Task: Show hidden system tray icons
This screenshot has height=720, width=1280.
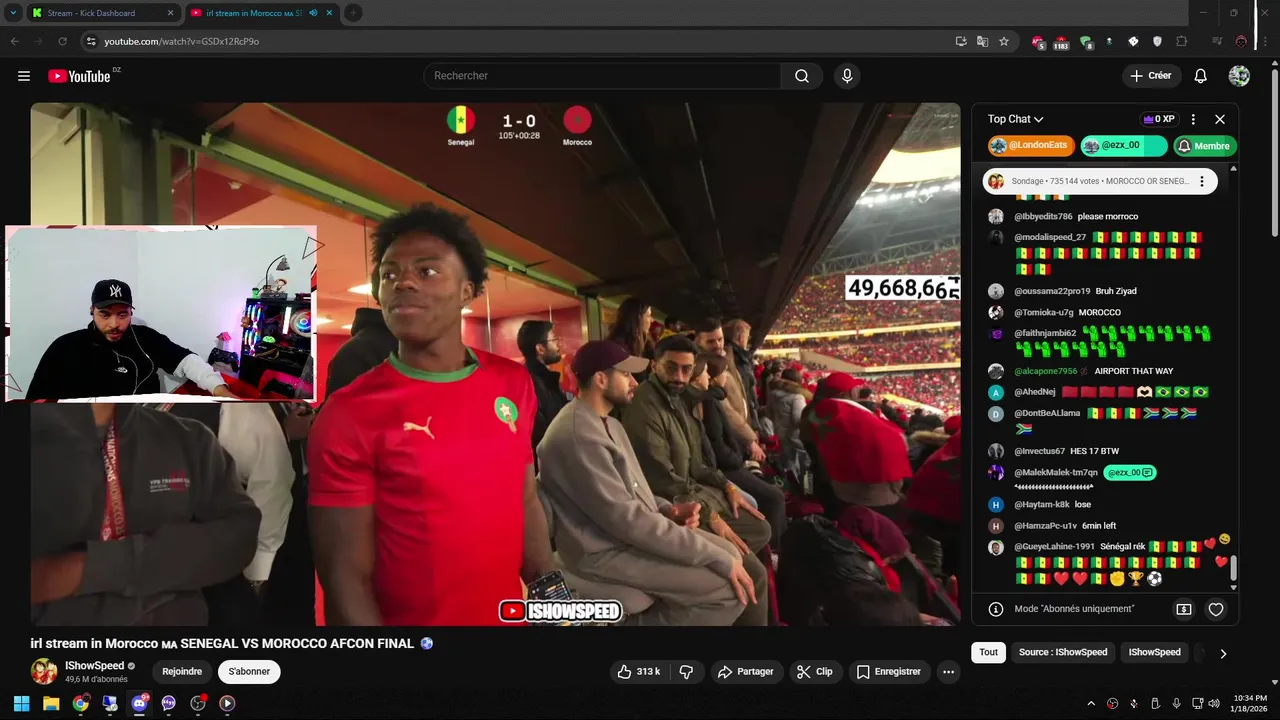Action: click(x=1091, y=703)
